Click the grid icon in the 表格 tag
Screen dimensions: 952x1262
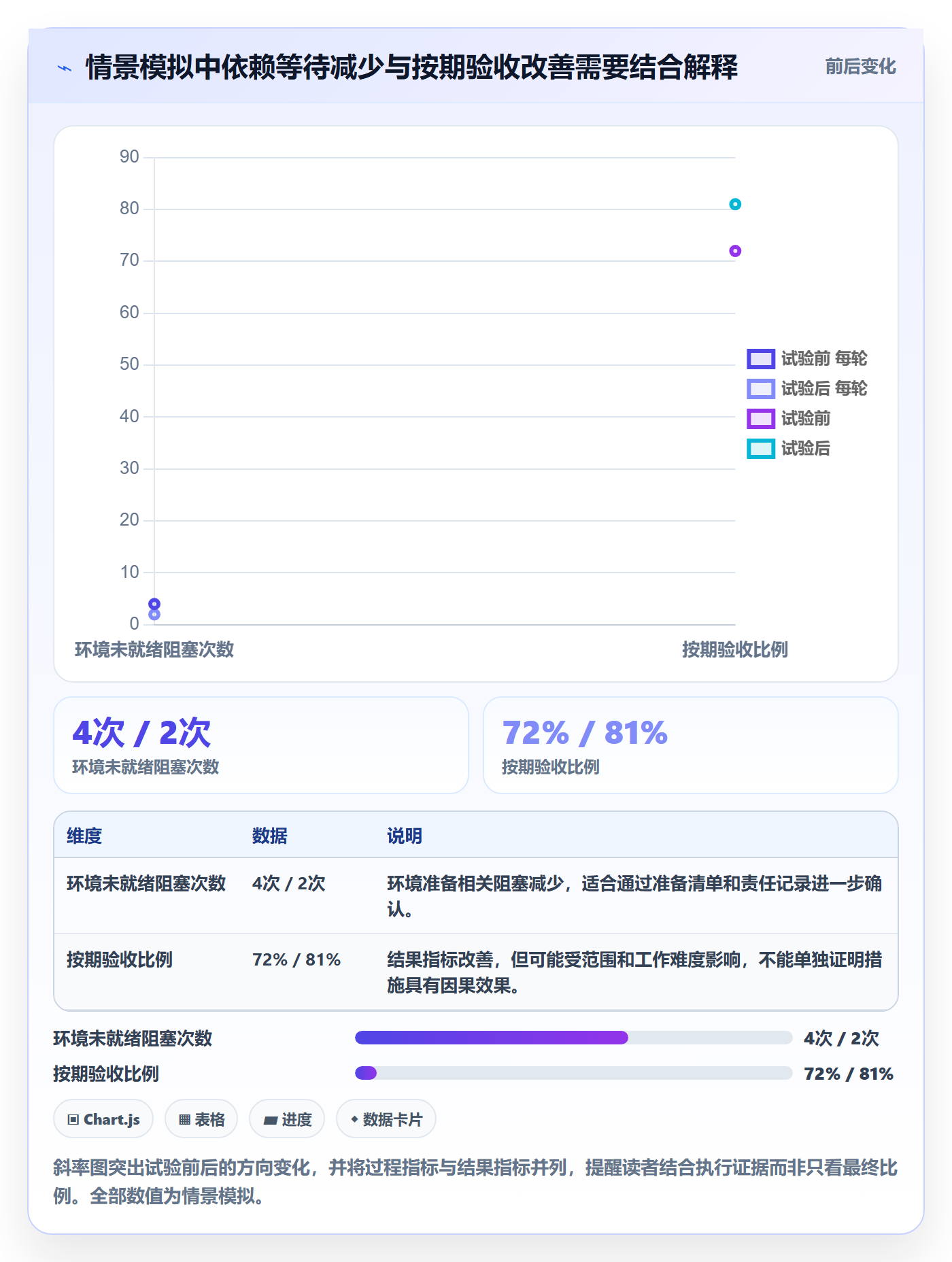coord(184,1120)
